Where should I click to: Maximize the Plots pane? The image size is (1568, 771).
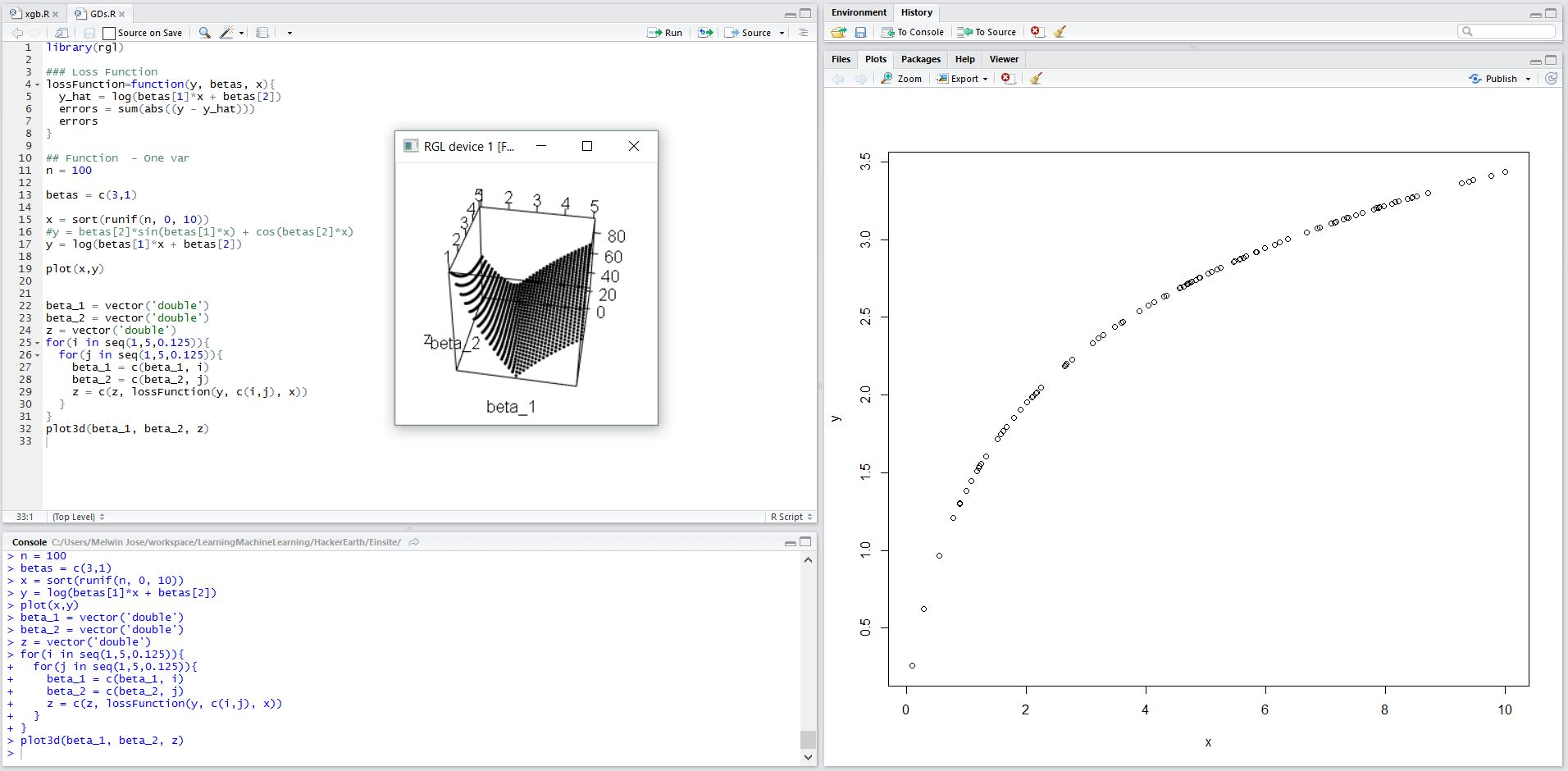pyautogui.click(x=1551, y=60)
